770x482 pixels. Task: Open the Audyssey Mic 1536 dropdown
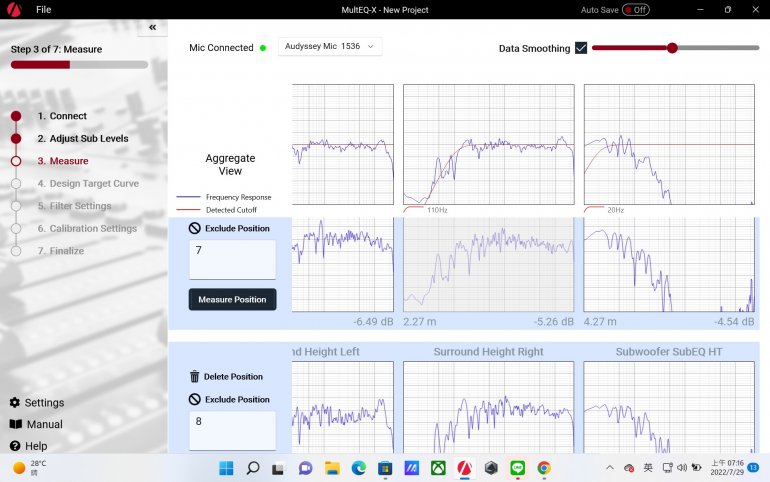[329, 47]
